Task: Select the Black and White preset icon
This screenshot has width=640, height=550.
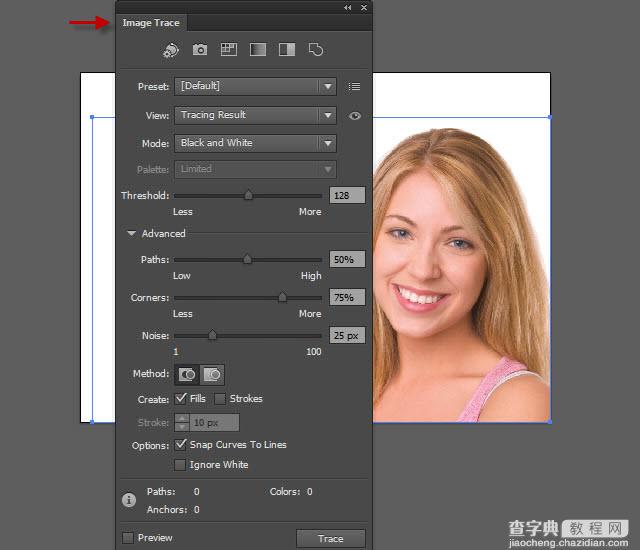Action: pyautogui.click(x=287, y=50)
